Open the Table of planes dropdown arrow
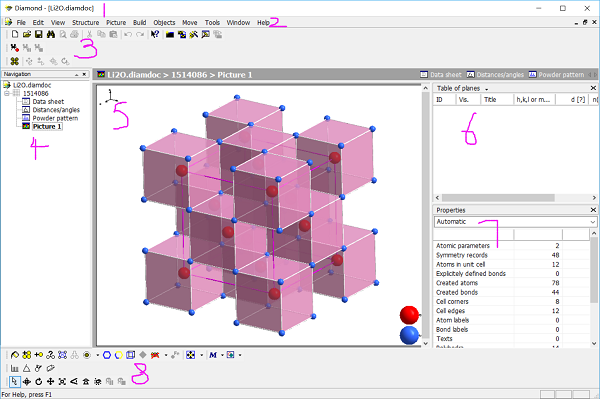Image resolution: width=600 pixels, height=399 pixels. (x=487, y=89)
